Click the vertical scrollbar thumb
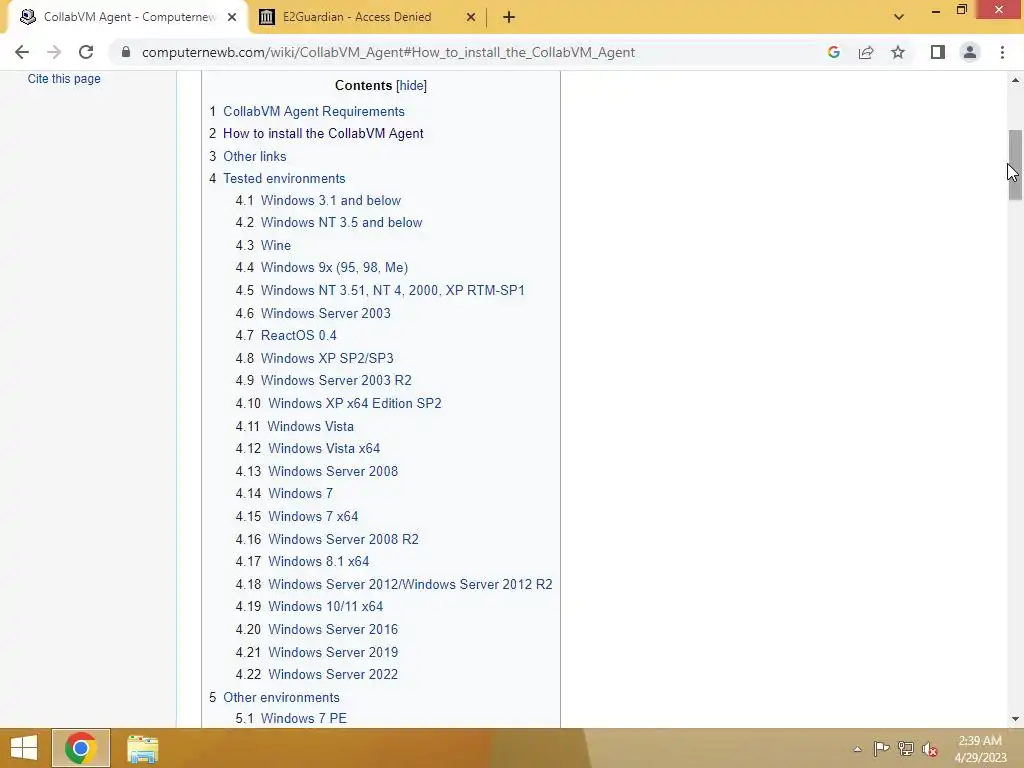Viewport: 1024px width, 768px height. [x=1015, y=165]
